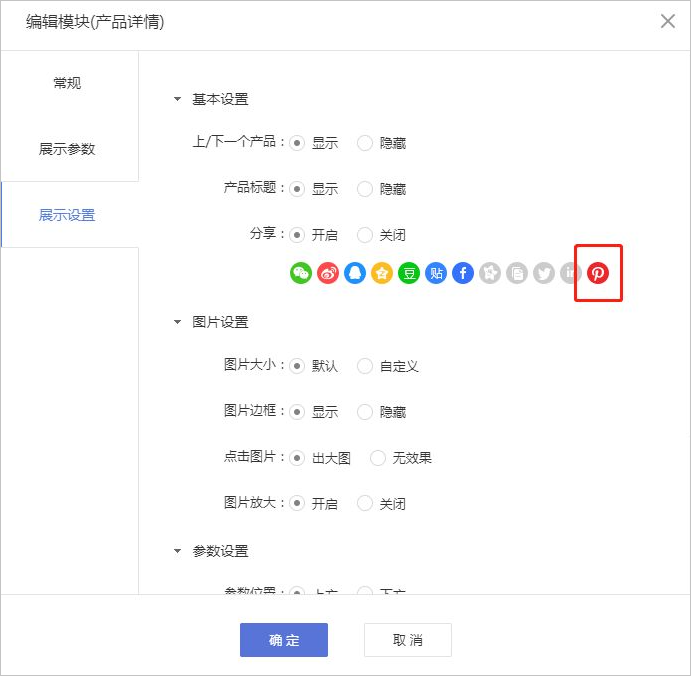Click the 基本设置 section heading
This screenshot has width=691, height=676.
[x=220, y=99]
